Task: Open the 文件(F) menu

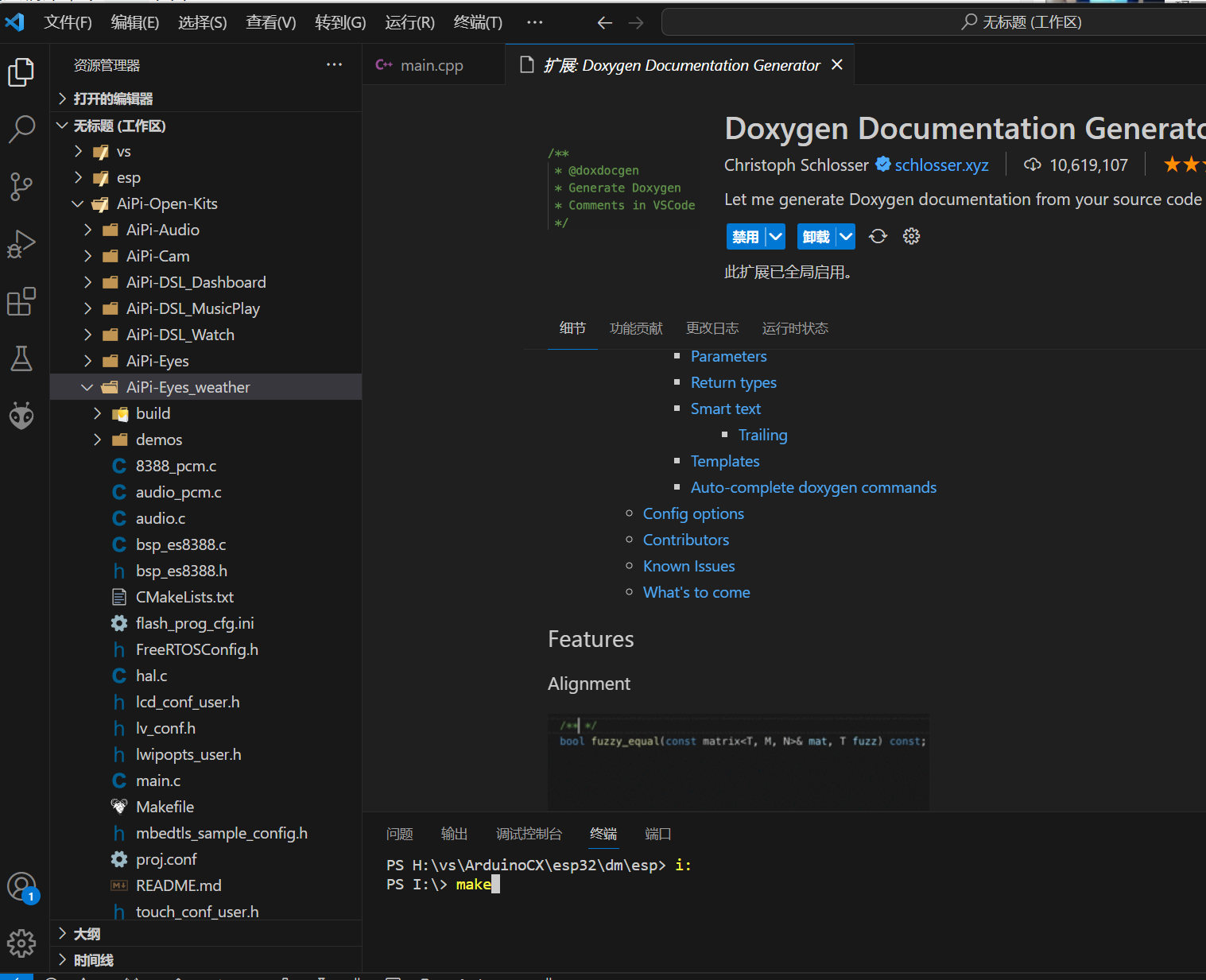Action: point(68,22)
